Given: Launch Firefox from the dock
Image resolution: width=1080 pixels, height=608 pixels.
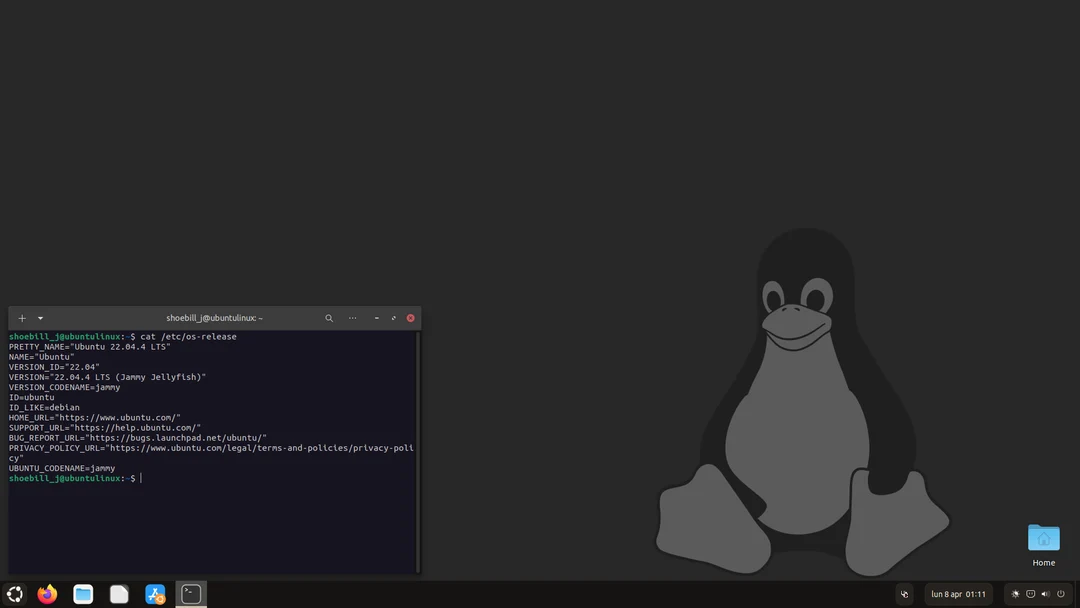Looking at the screenshot, I should 46,593.
